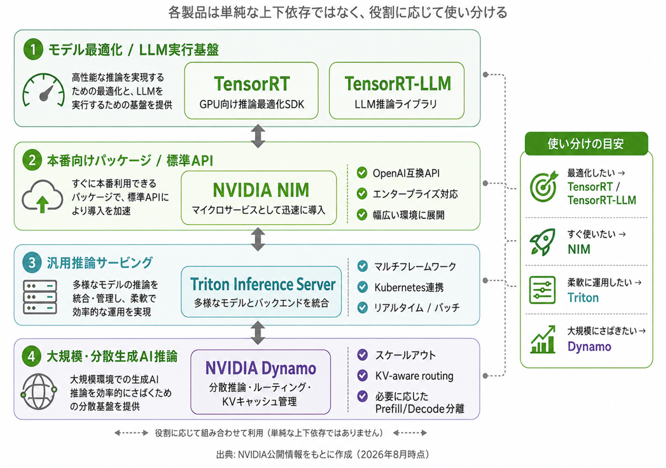The height and width of the screenshot is (468, 666).
Task: Click the speedometer gauge icon
Action: pos(43,90)
